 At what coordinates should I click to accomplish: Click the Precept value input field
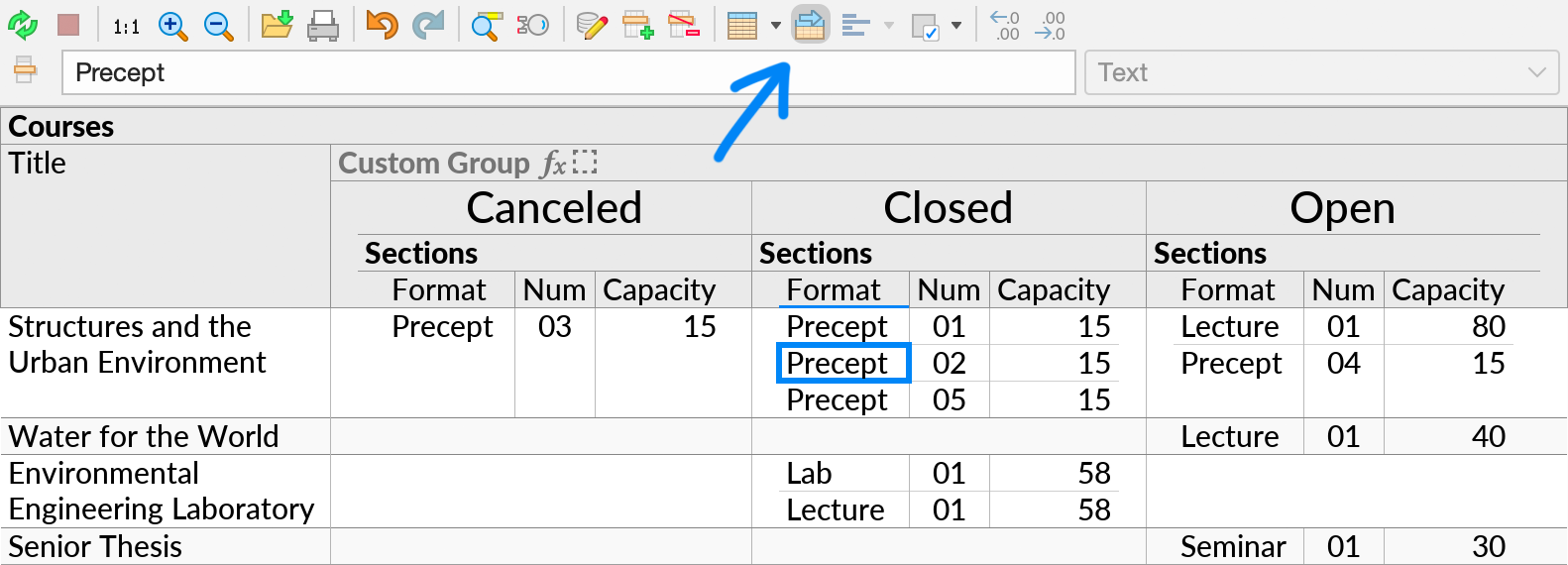pos(569,72)
